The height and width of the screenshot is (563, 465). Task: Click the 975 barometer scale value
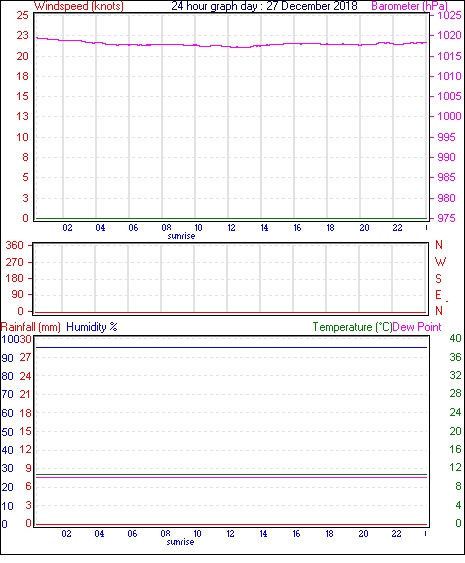[x=446, y=218]
